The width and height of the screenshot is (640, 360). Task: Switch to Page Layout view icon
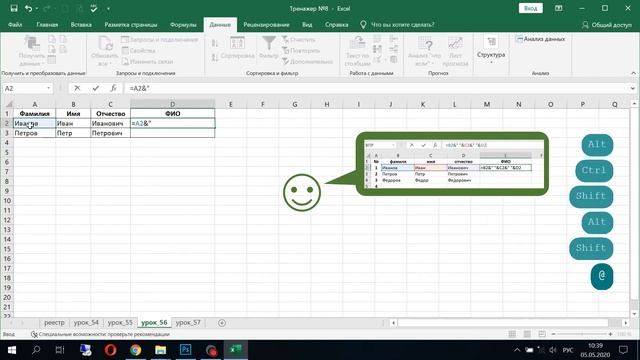click(527, 334)
